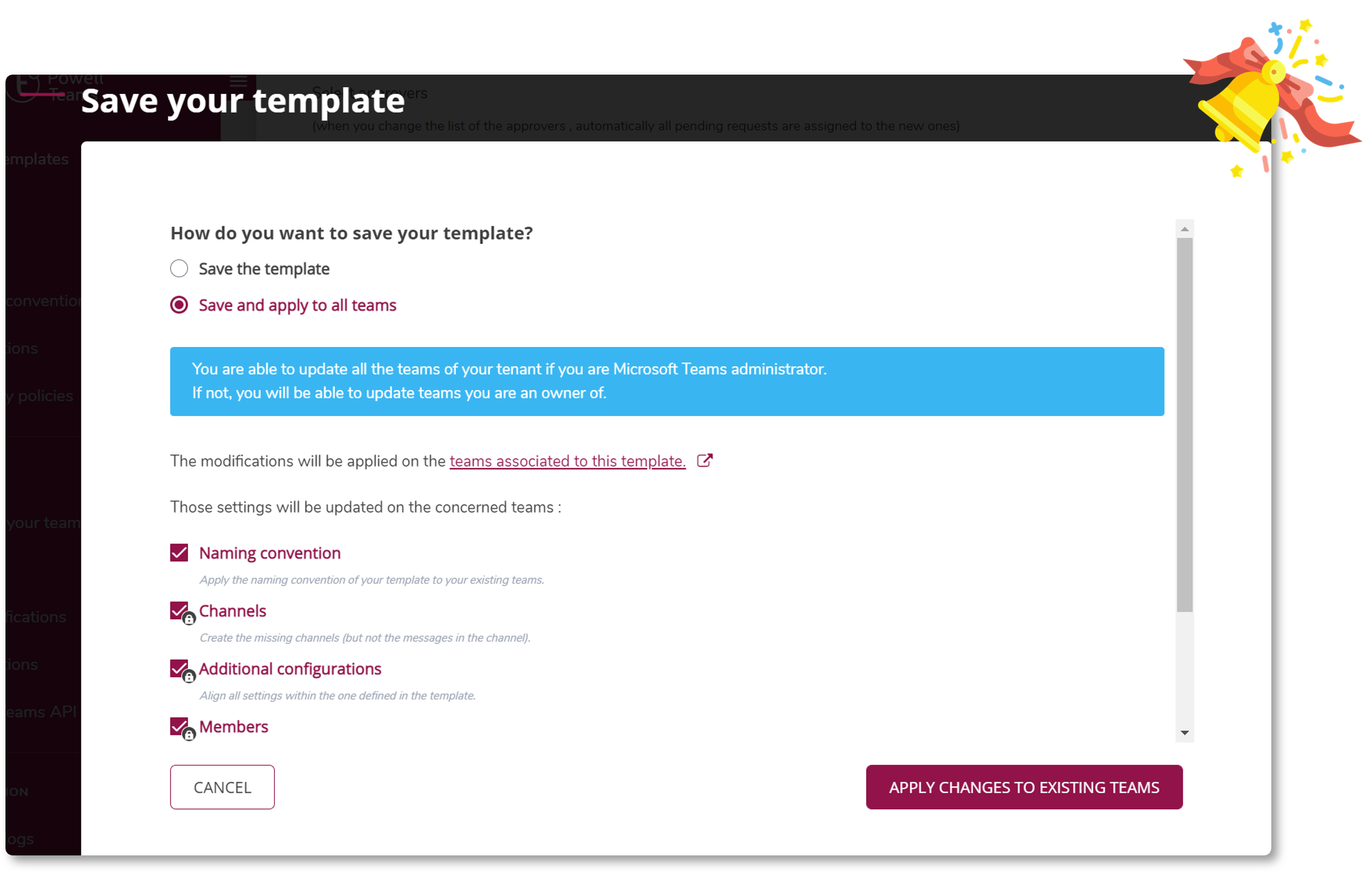Toggle the Channels checkbox
1372x873 pixels.
[x=179, y=610]
